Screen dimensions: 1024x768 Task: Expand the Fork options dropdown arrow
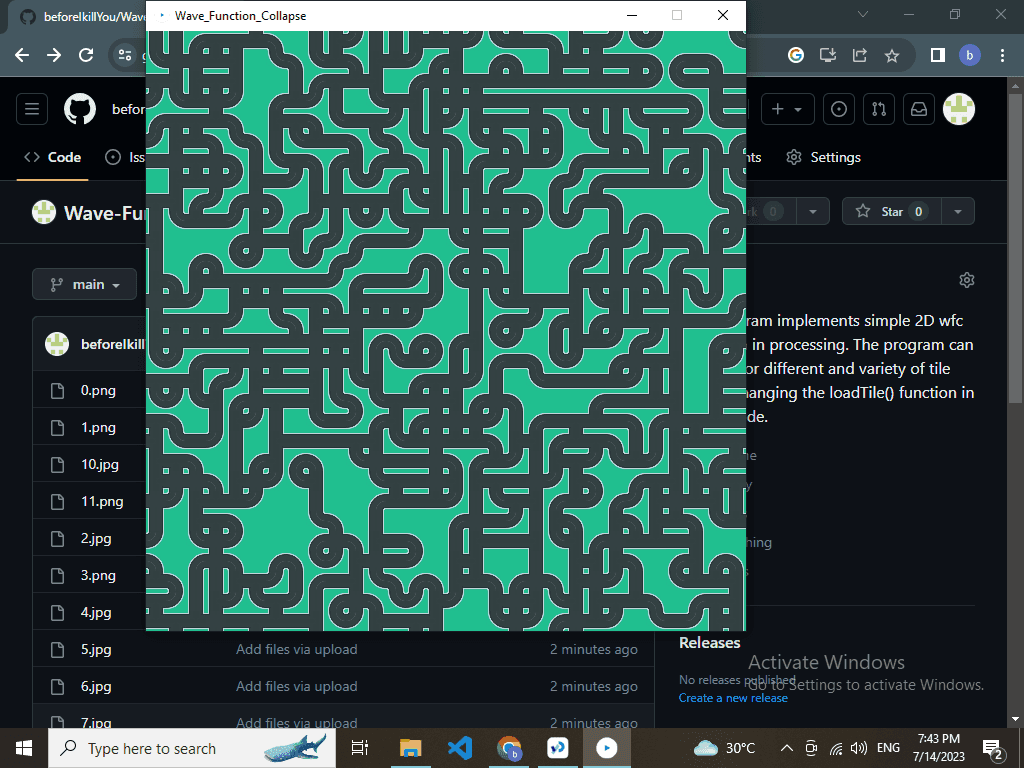pyautogui.click(x=814, y=211)
